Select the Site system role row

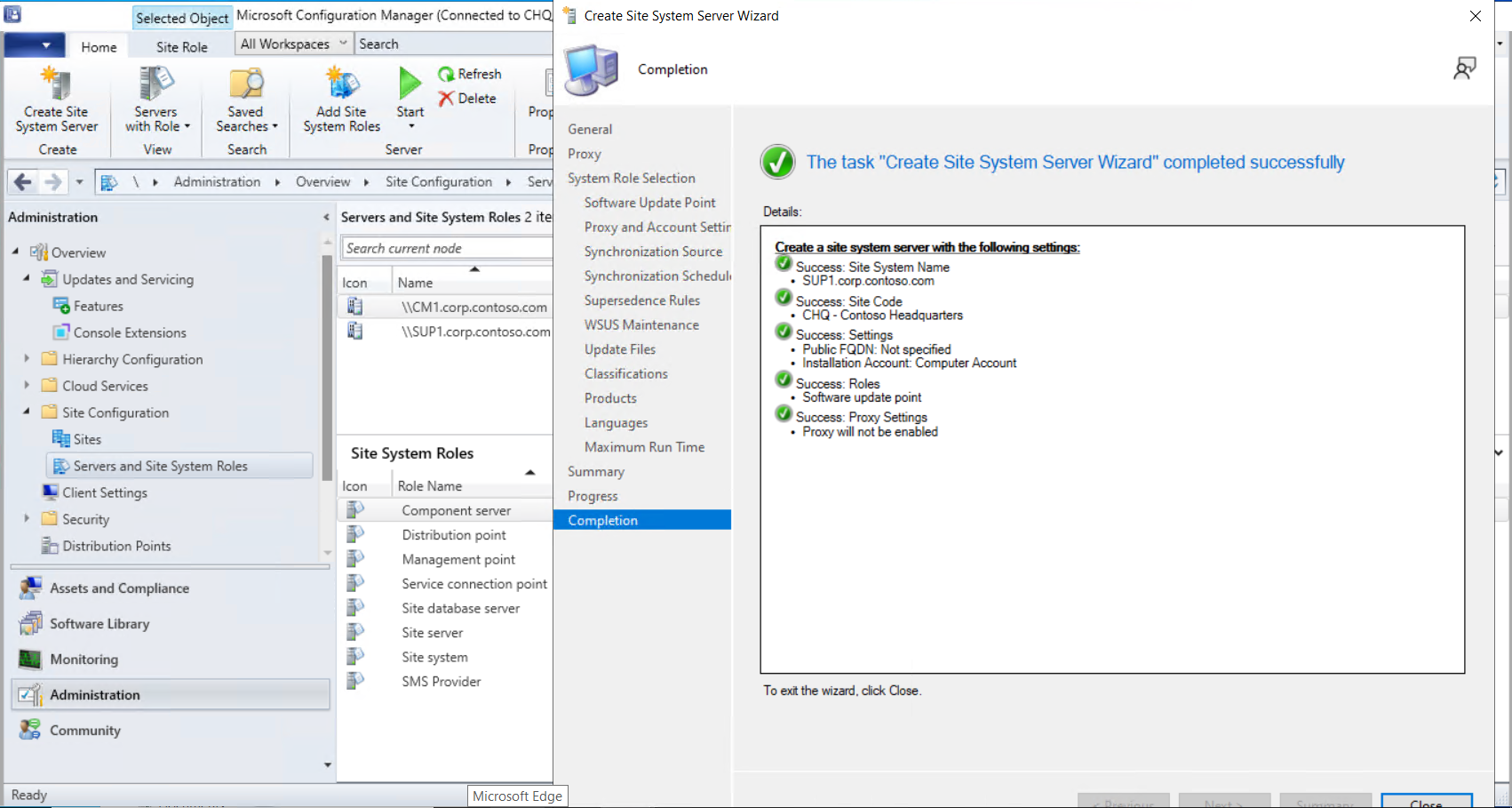445,657
